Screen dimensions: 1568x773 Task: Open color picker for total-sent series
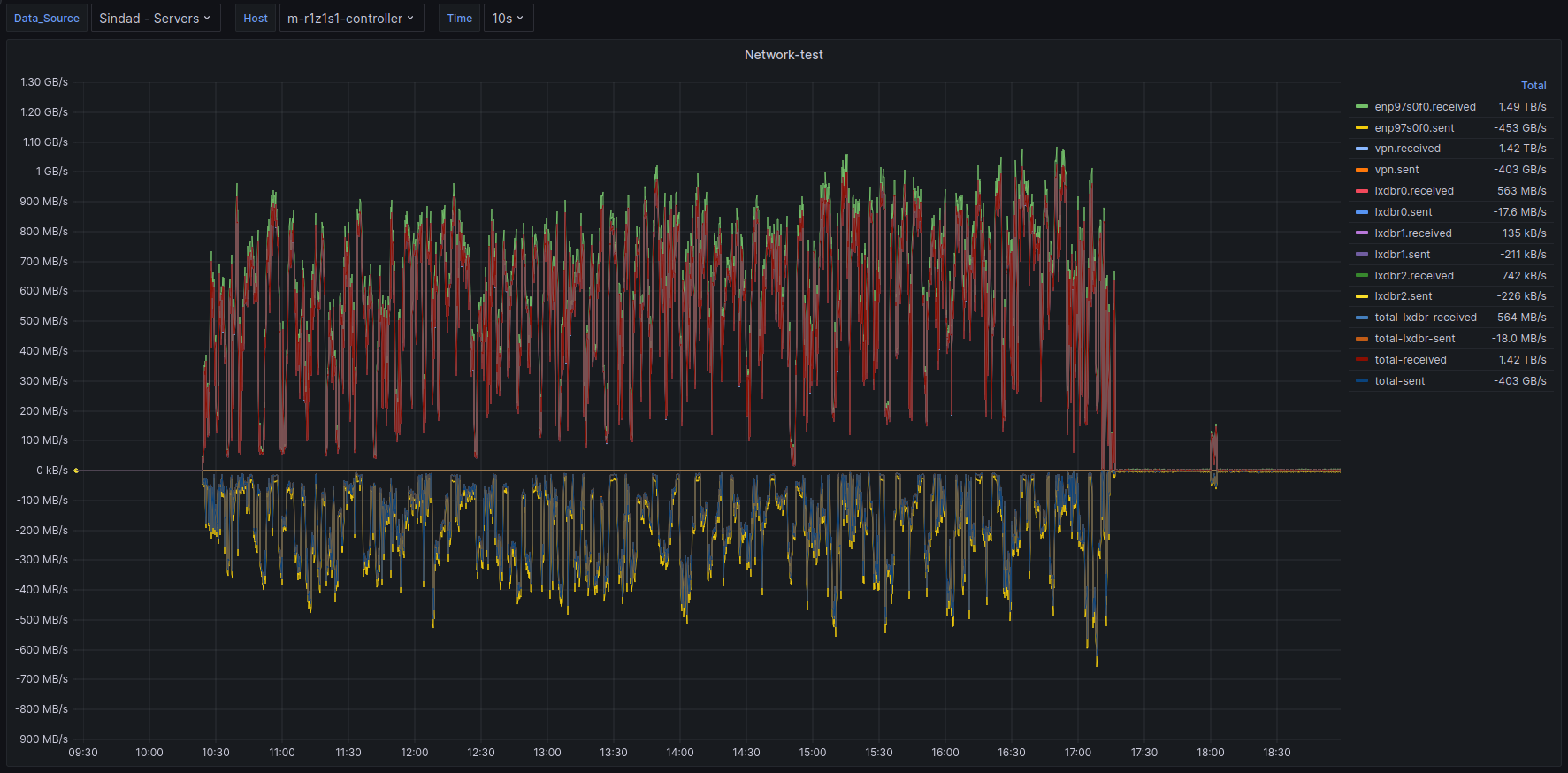1361,381
